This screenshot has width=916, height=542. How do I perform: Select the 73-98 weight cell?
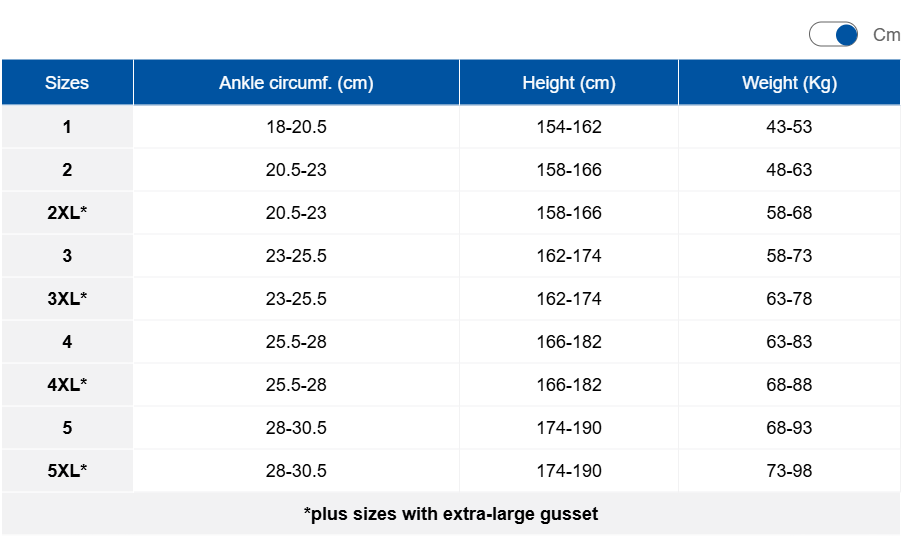(789, 470)
